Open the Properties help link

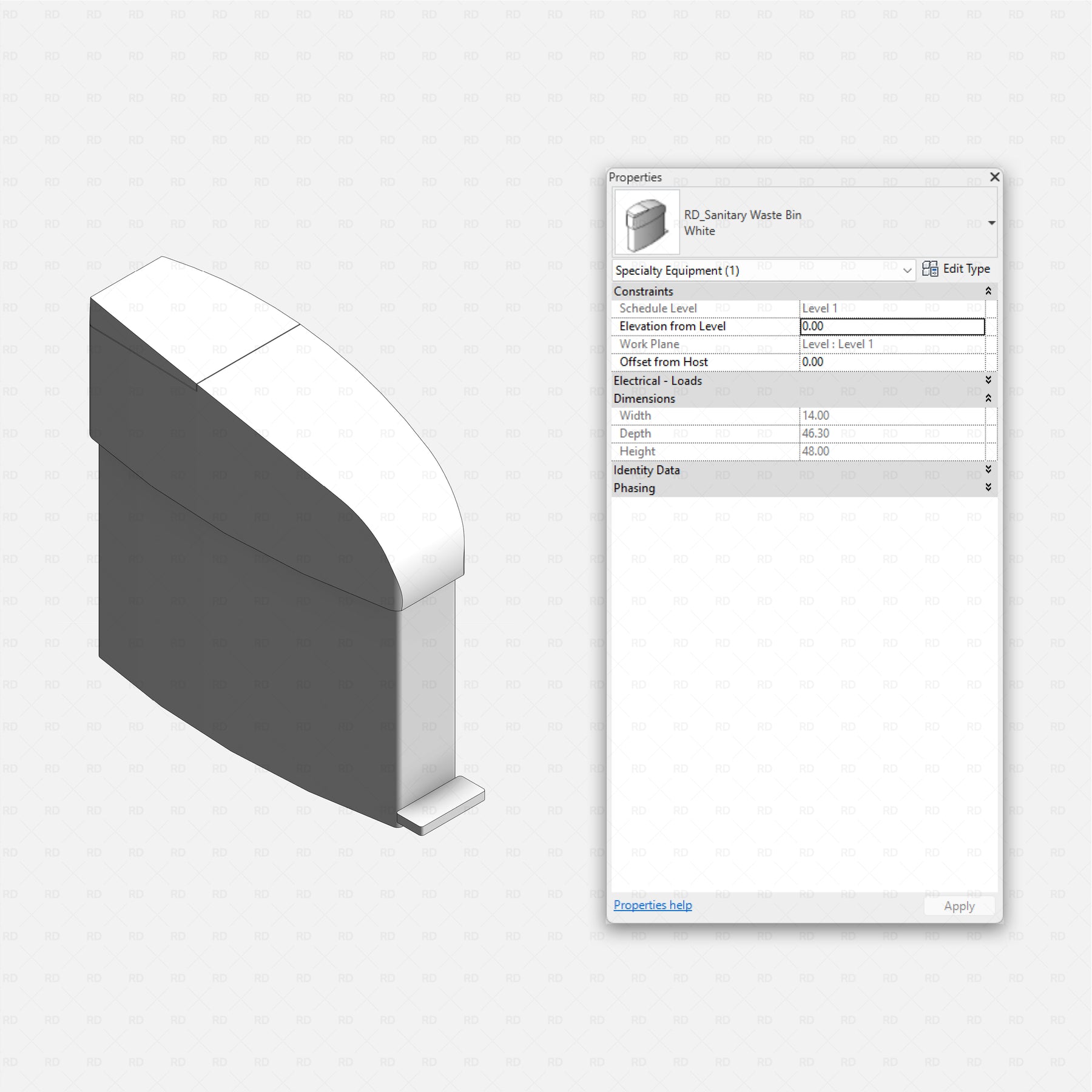pyautogui.click(x=652, y=905)
